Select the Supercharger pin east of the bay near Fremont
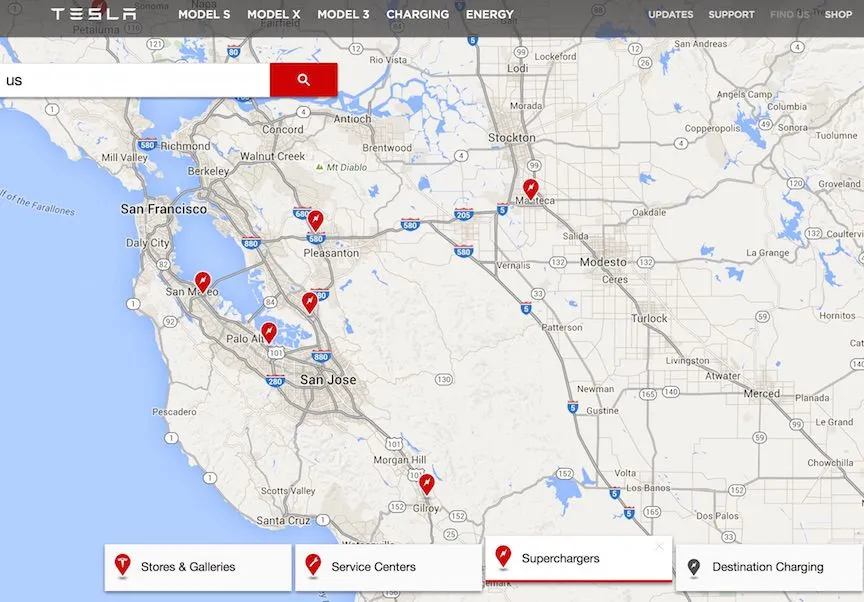 (x=310, y=301)
